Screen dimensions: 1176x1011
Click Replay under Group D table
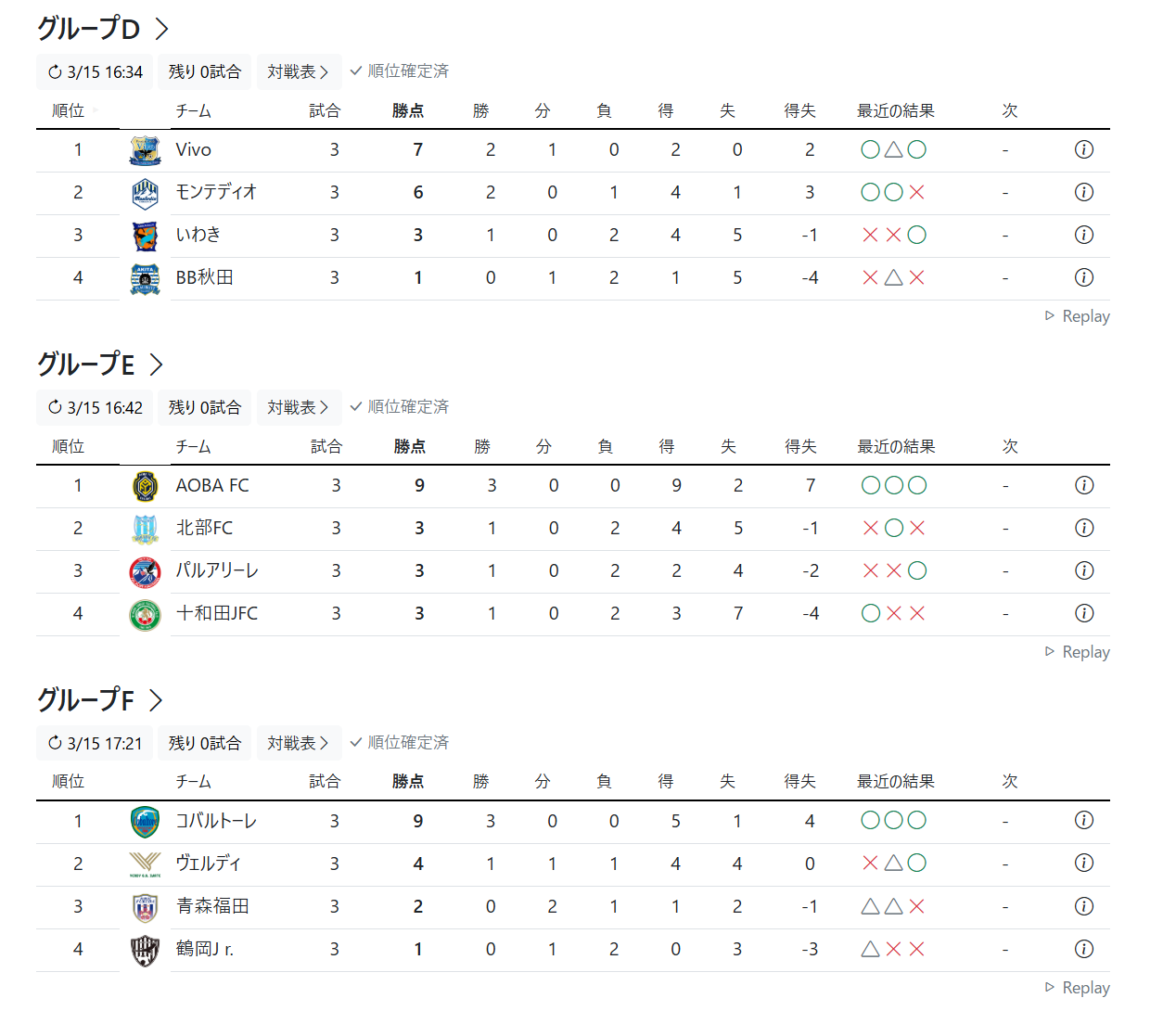(x=1077, y=316)
